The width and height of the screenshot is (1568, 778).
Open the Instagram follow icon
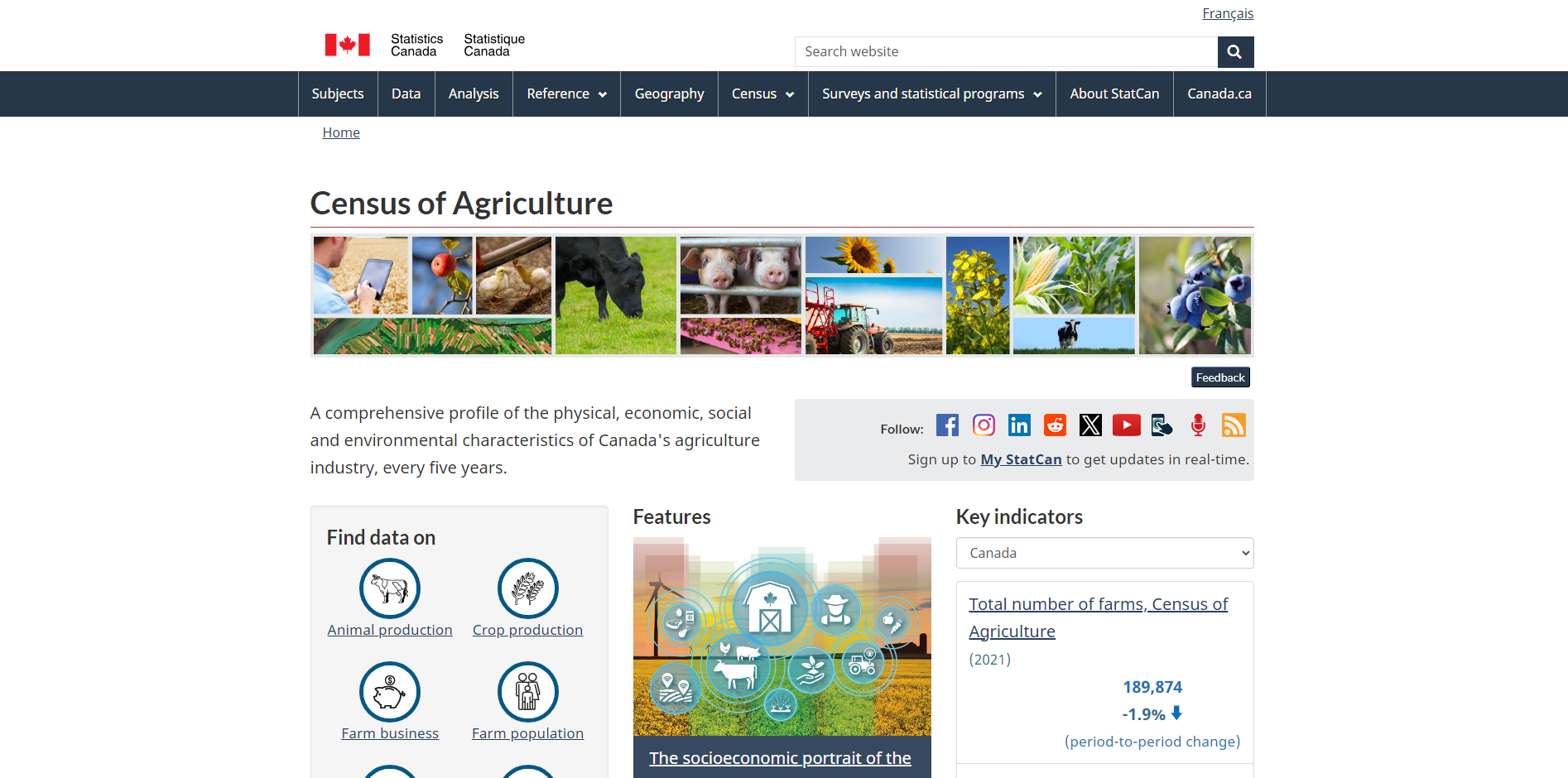tap(984, 425)
